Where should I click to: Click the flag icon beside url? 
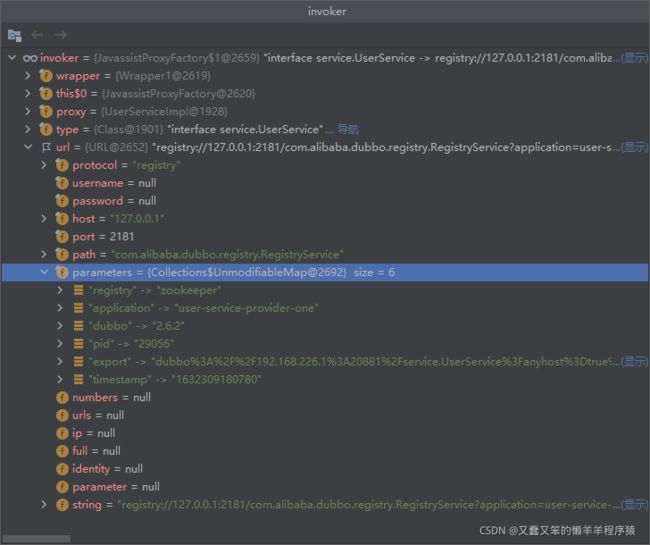[46, 147]
